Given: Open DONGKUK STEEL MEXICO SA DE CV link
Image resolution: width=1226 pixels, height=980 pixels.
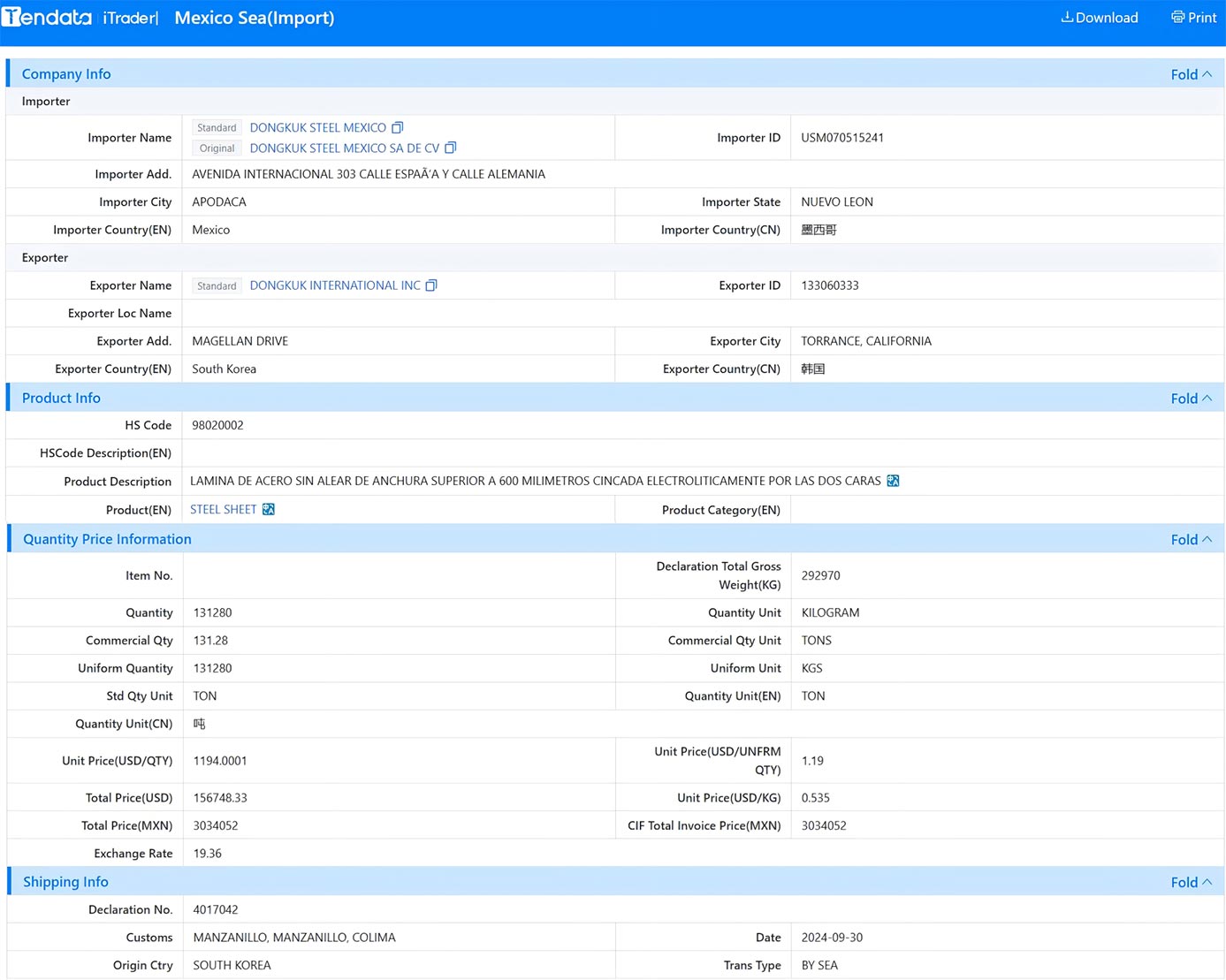Looking at the screenshot, I should pyautogui.click(x=345, y=148).
